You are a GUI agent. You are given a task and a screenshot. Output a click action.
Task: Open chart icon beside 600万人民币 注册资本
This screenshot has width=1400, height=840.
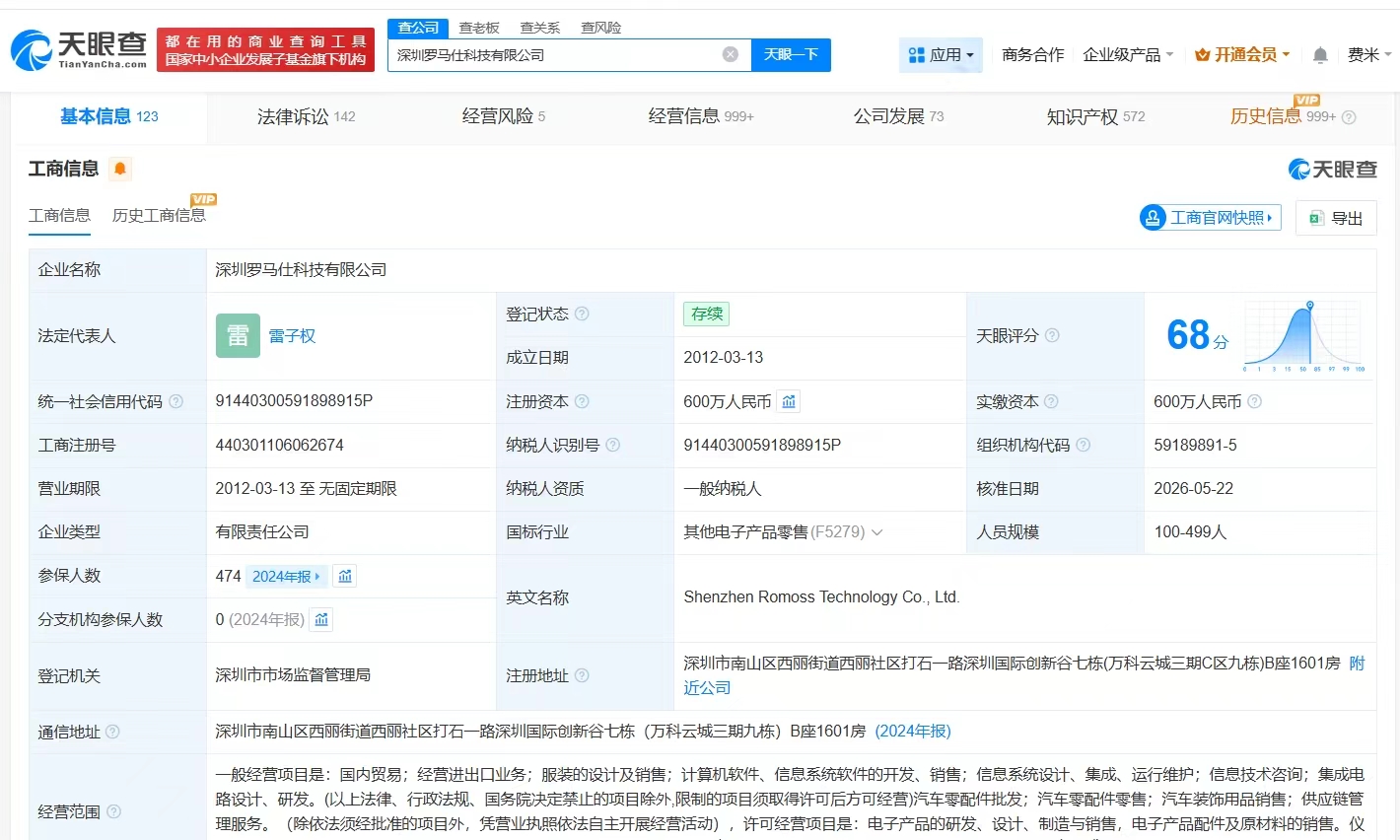point(789,401)
